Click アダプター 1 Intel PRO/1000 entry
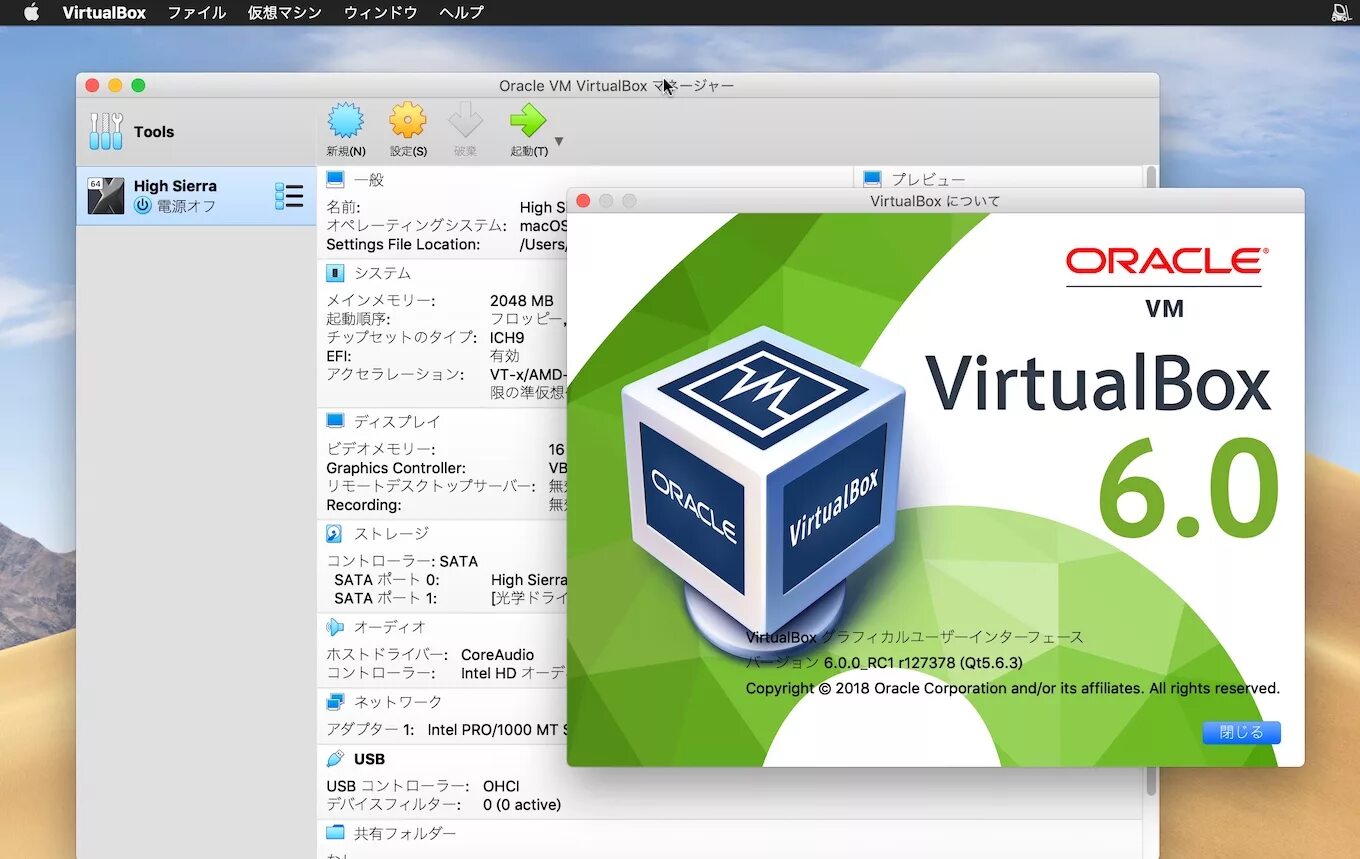 click(446, 729)
